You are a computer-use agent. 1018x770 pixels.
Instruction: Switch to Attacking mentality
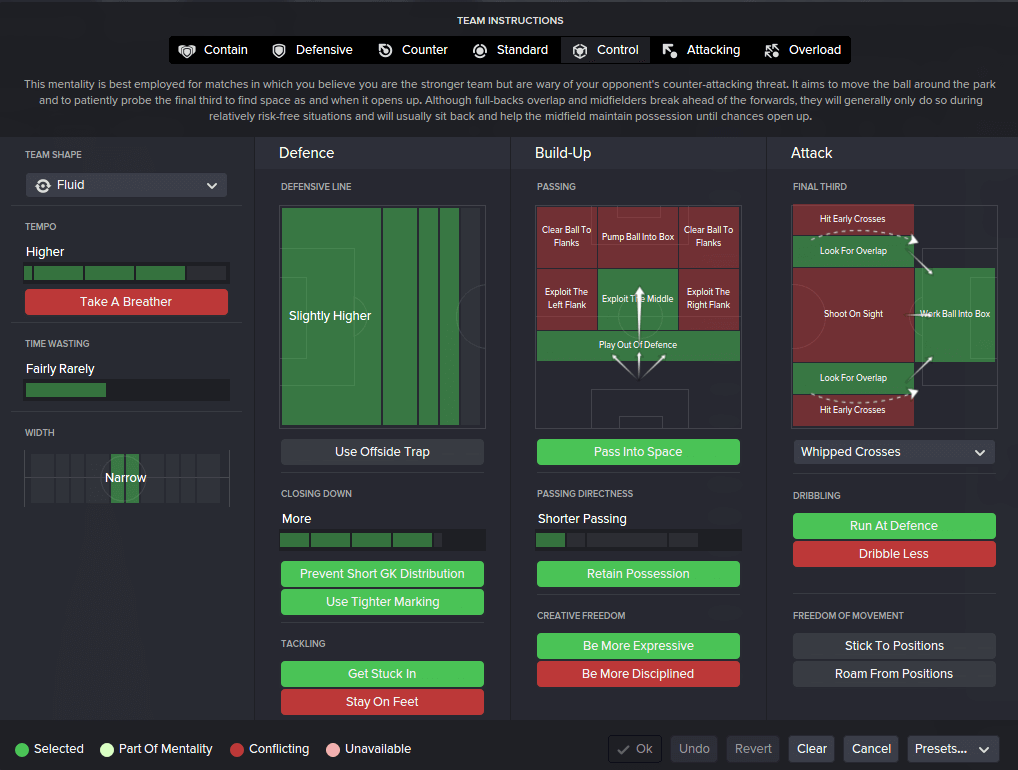(701, 50)
